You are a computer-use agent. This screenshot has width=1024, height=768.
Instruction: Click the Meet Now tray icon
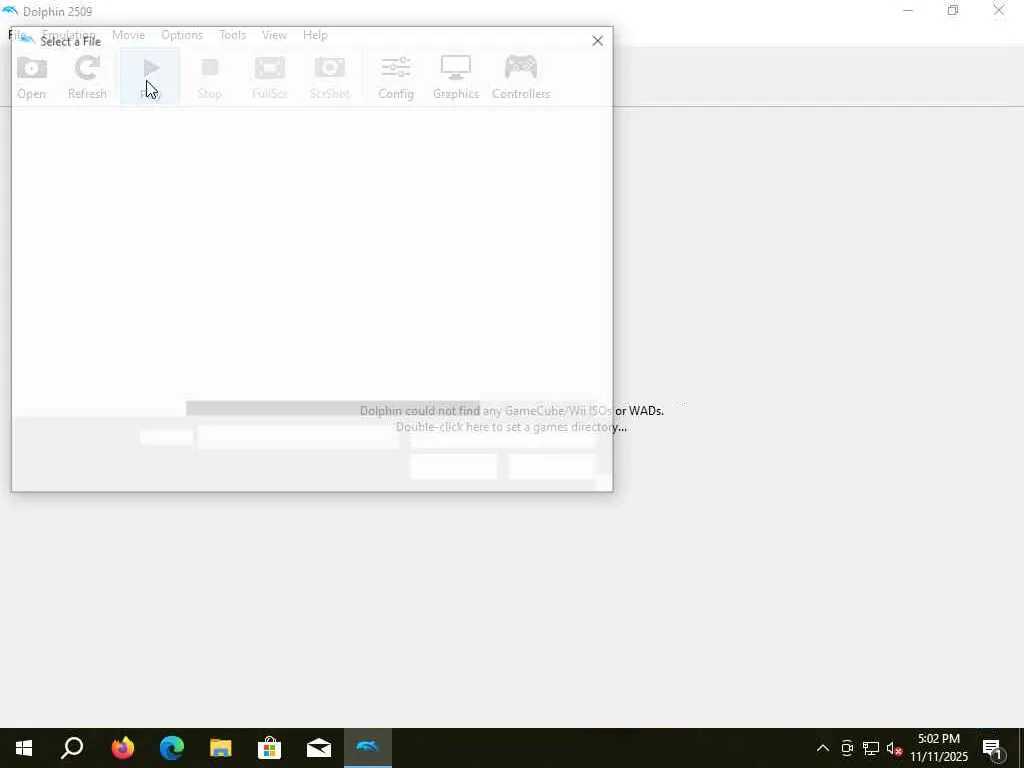[847, 748]
